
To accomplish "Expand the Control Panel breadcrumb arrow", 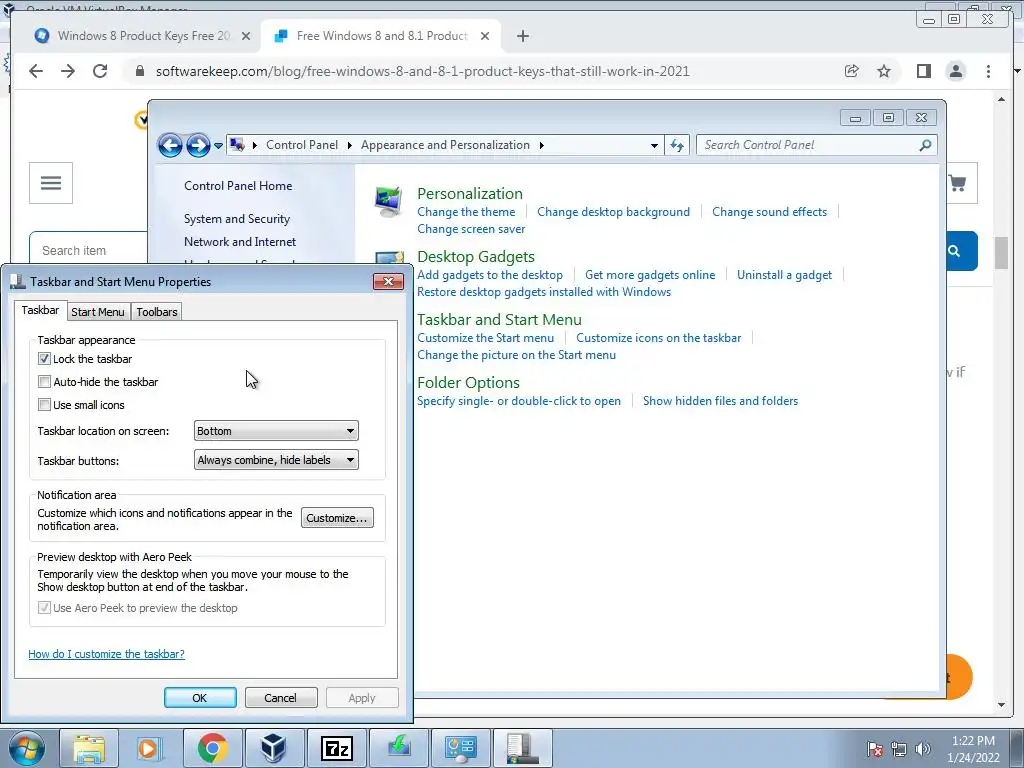I will 349,145.
